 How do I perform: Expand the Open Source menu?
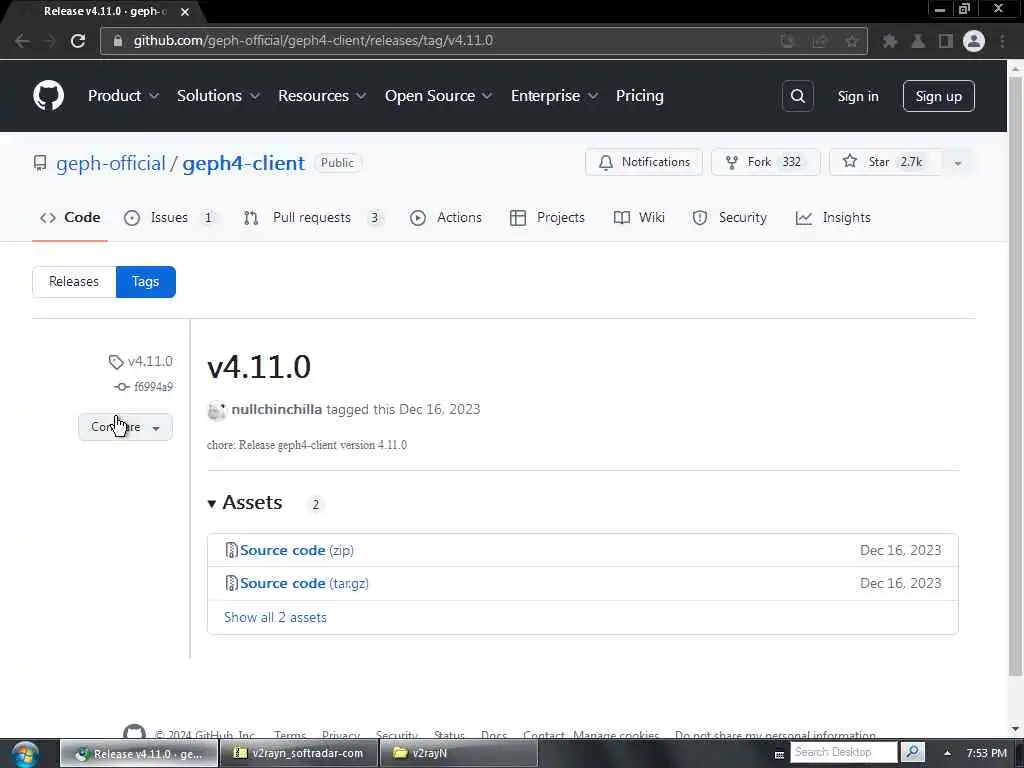coord(438,96)
